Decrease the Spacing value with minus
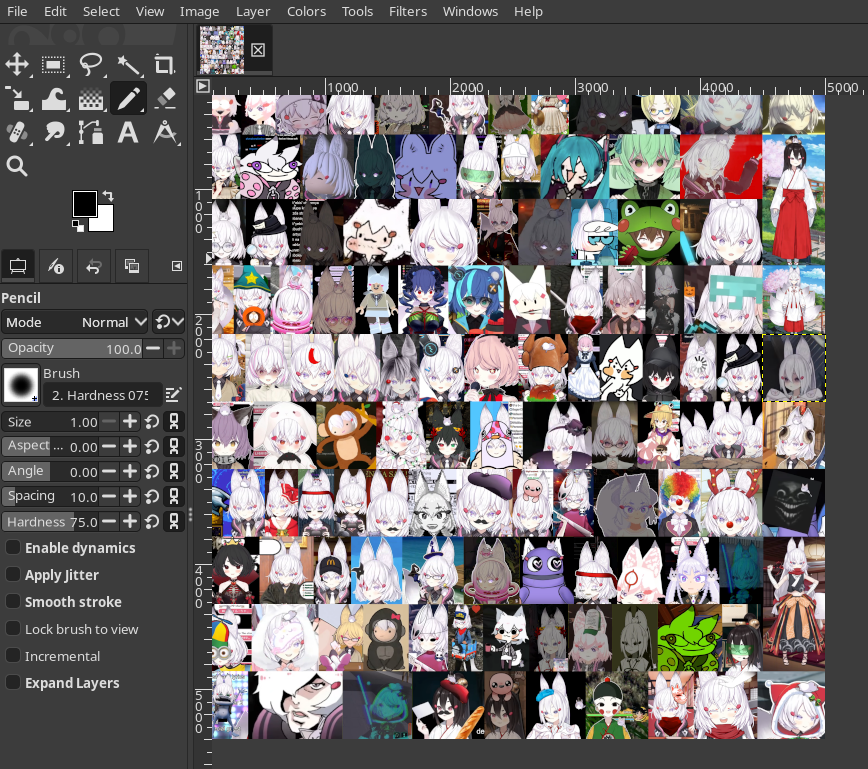Image resolution: width=868 pixels, height=769 pixels. 110,497
